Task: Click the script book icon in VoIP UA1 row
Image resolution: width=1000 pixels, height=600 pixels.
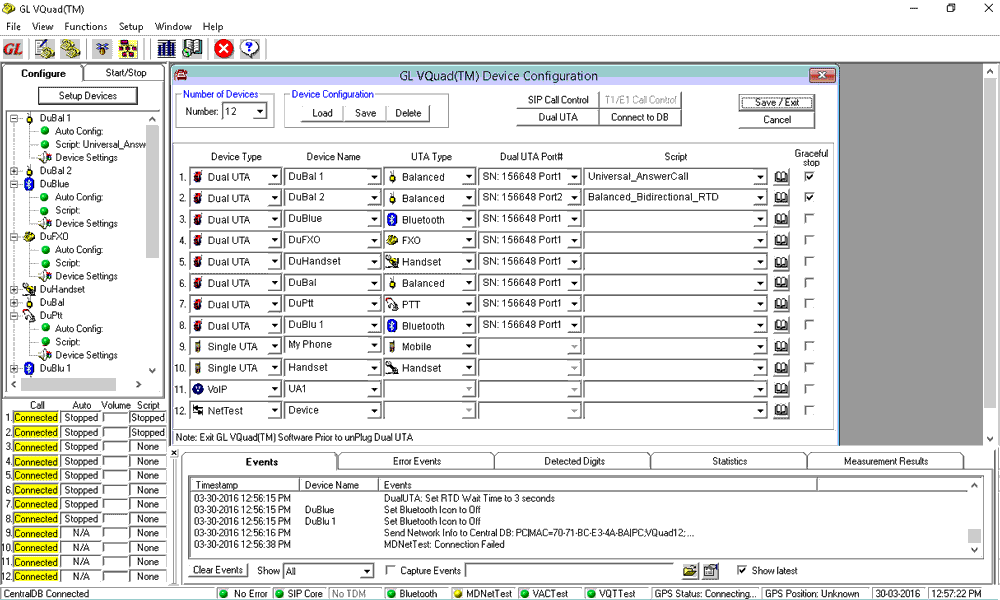Action: coord(781,389)
